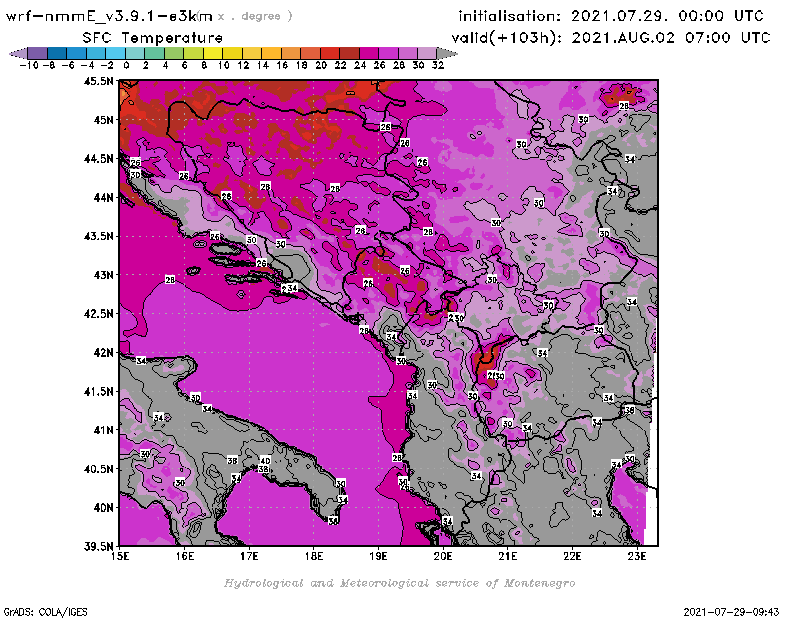Select the 44.5N latitude label

[98, 159]
